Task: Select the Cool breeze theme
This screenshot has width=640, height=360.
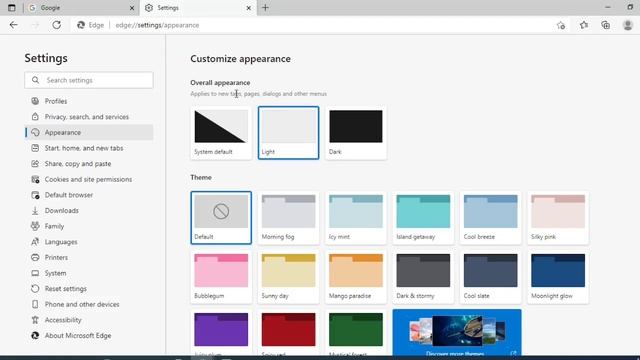Action: coord(491,218)
